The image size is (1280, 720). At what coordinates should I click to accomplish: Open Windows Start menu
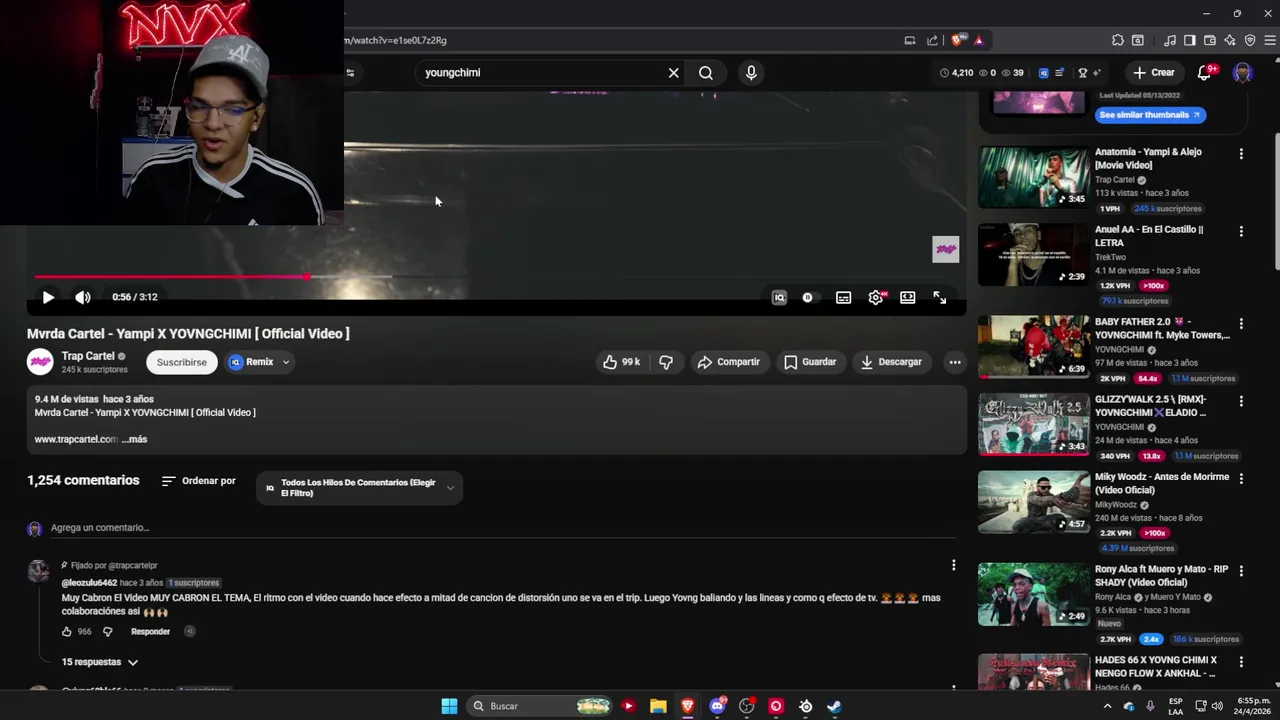(x=449, y=706)
